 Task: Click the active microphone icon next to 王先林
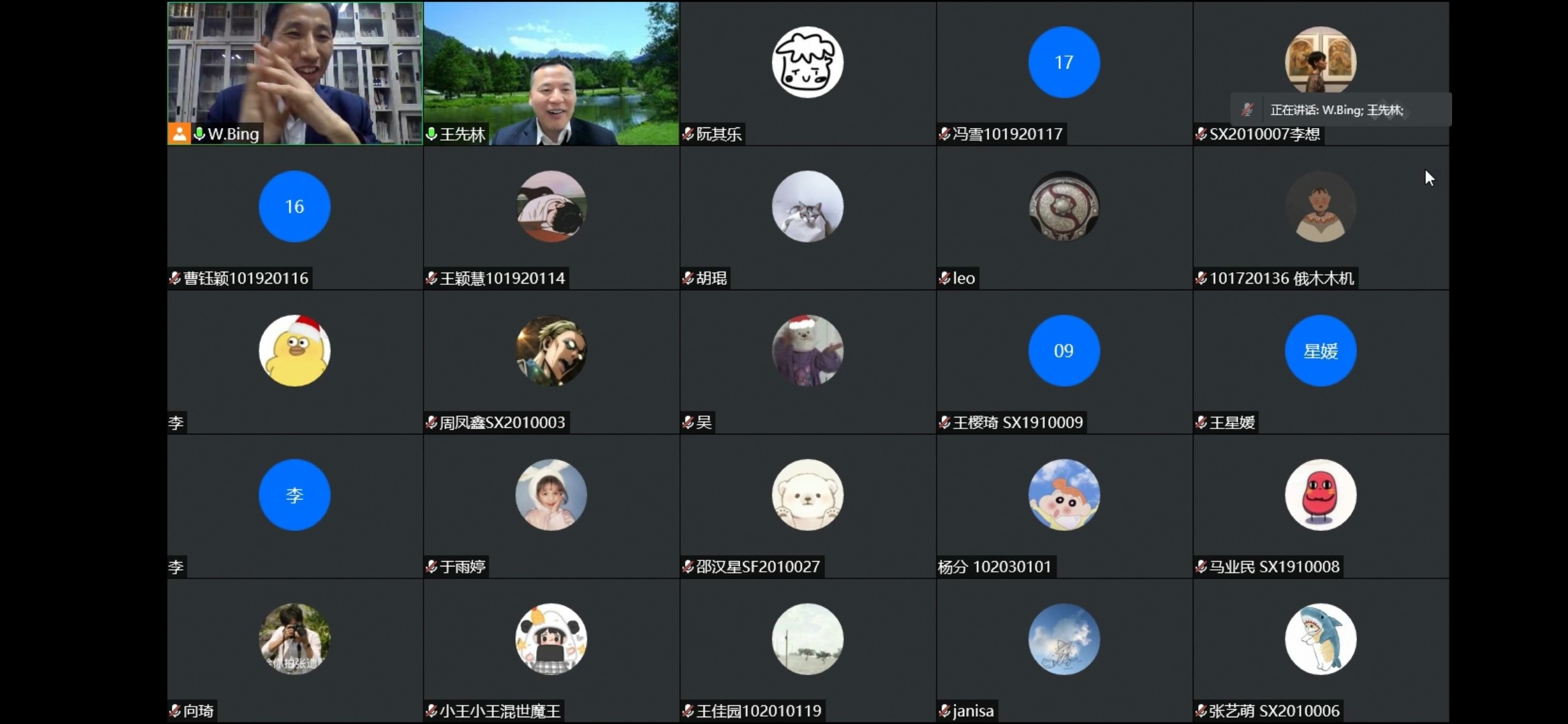[x=432, y=134]
